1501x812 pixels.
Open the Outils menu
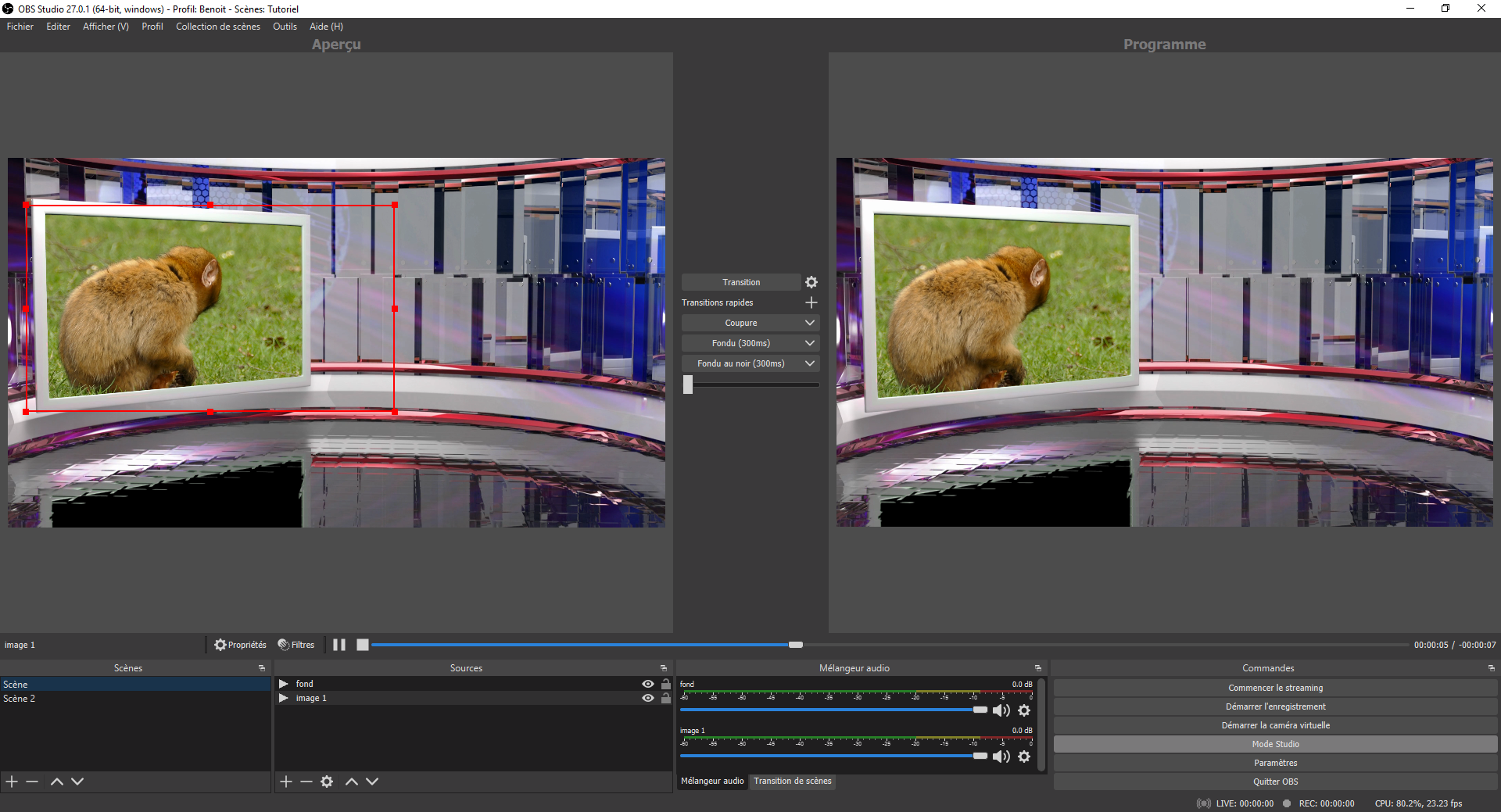[x=285, y=27]
